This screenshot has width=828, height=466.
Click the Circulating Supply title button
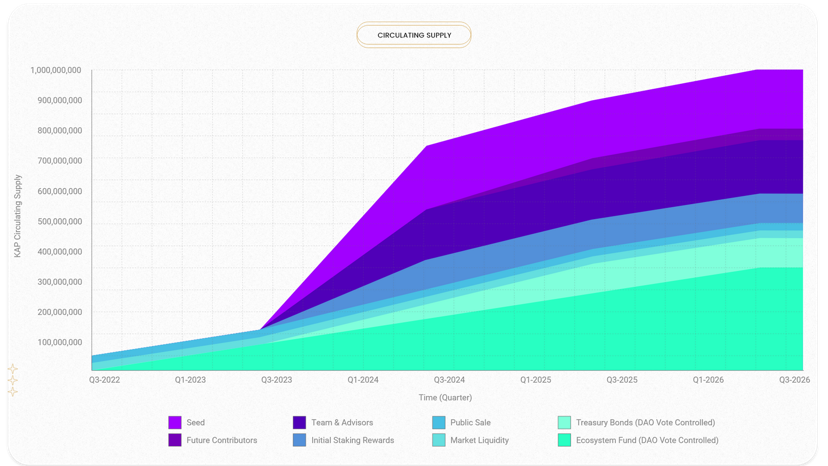[414, 35]
